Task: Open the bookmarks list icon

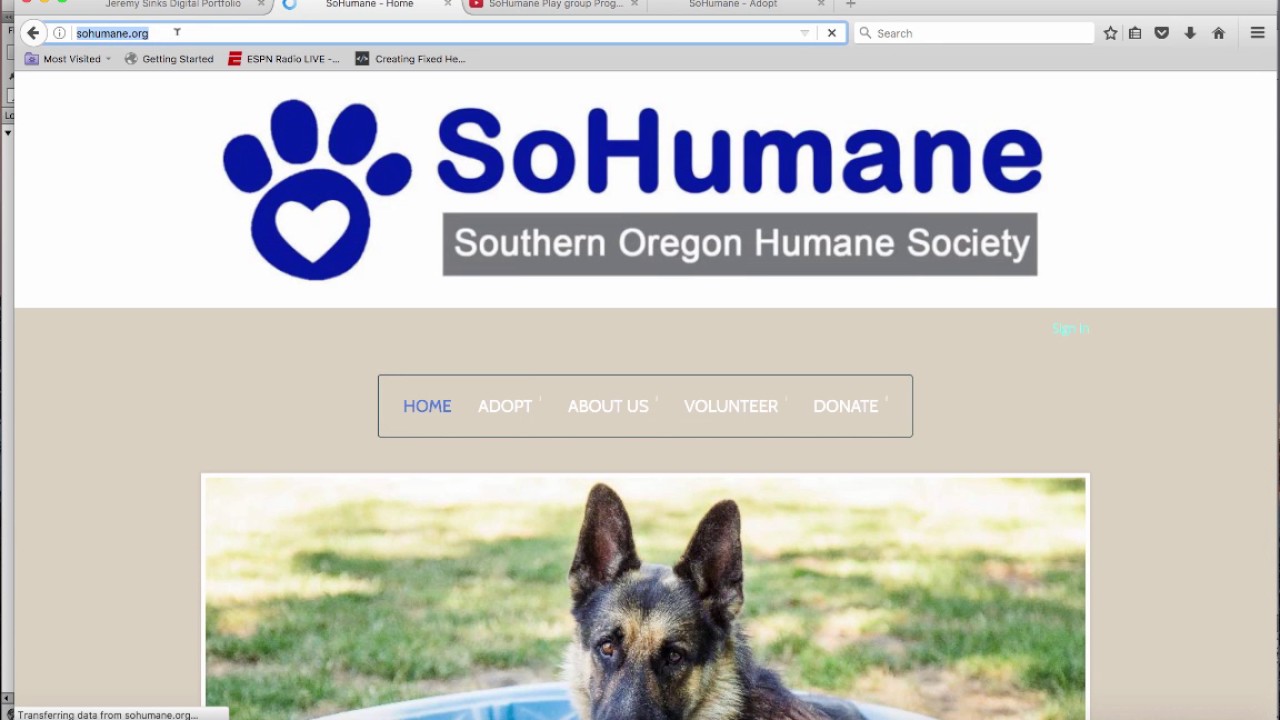Action: point(1135,33)
